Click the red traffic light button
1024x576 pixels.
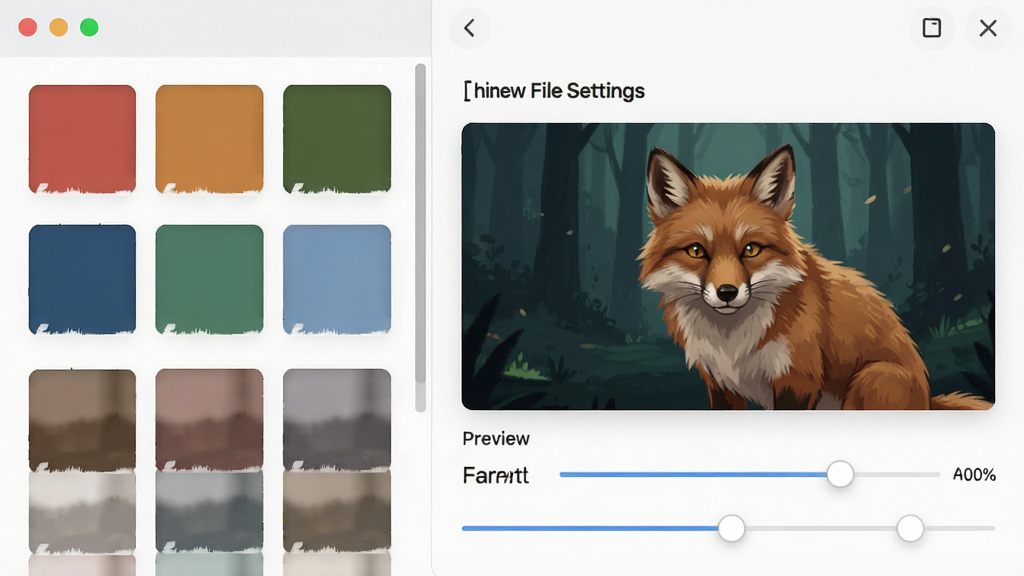[x=27, y=27]
